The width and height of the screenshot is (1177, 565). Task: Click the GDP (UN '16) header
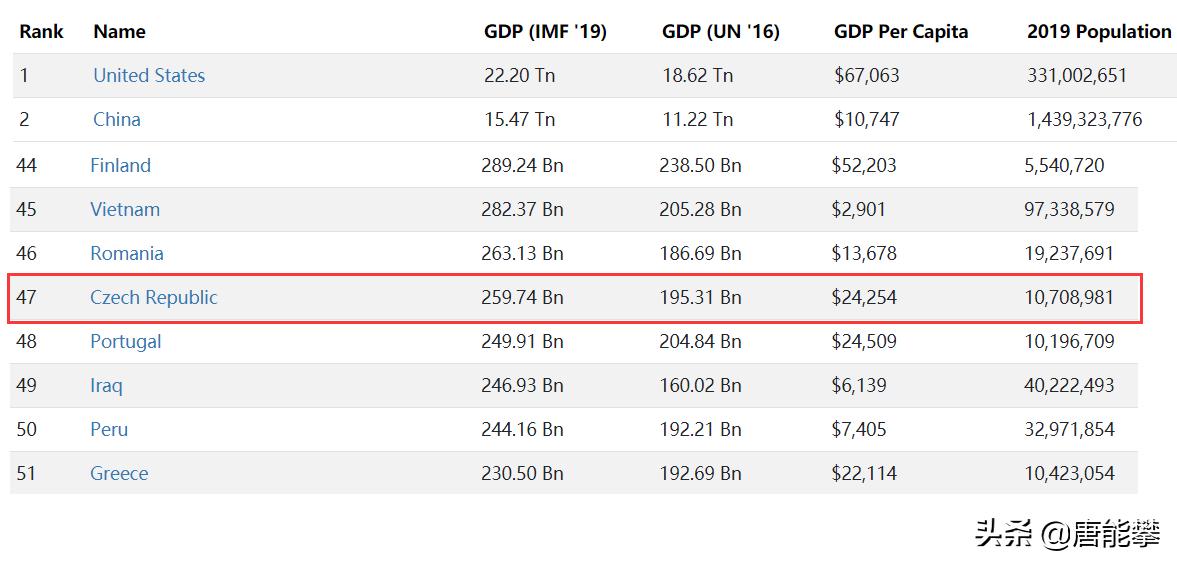[720, 32]
